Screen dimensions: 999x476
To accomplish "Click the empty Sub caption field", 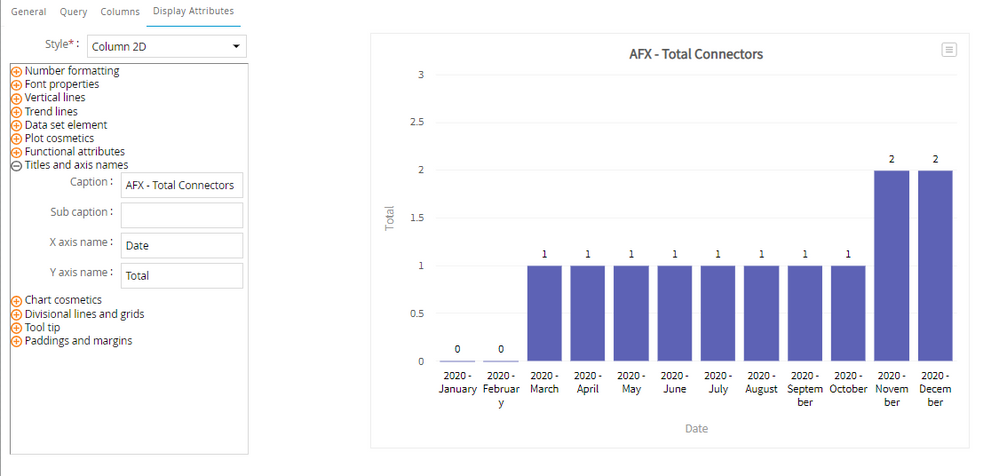I will pos(181,215).
